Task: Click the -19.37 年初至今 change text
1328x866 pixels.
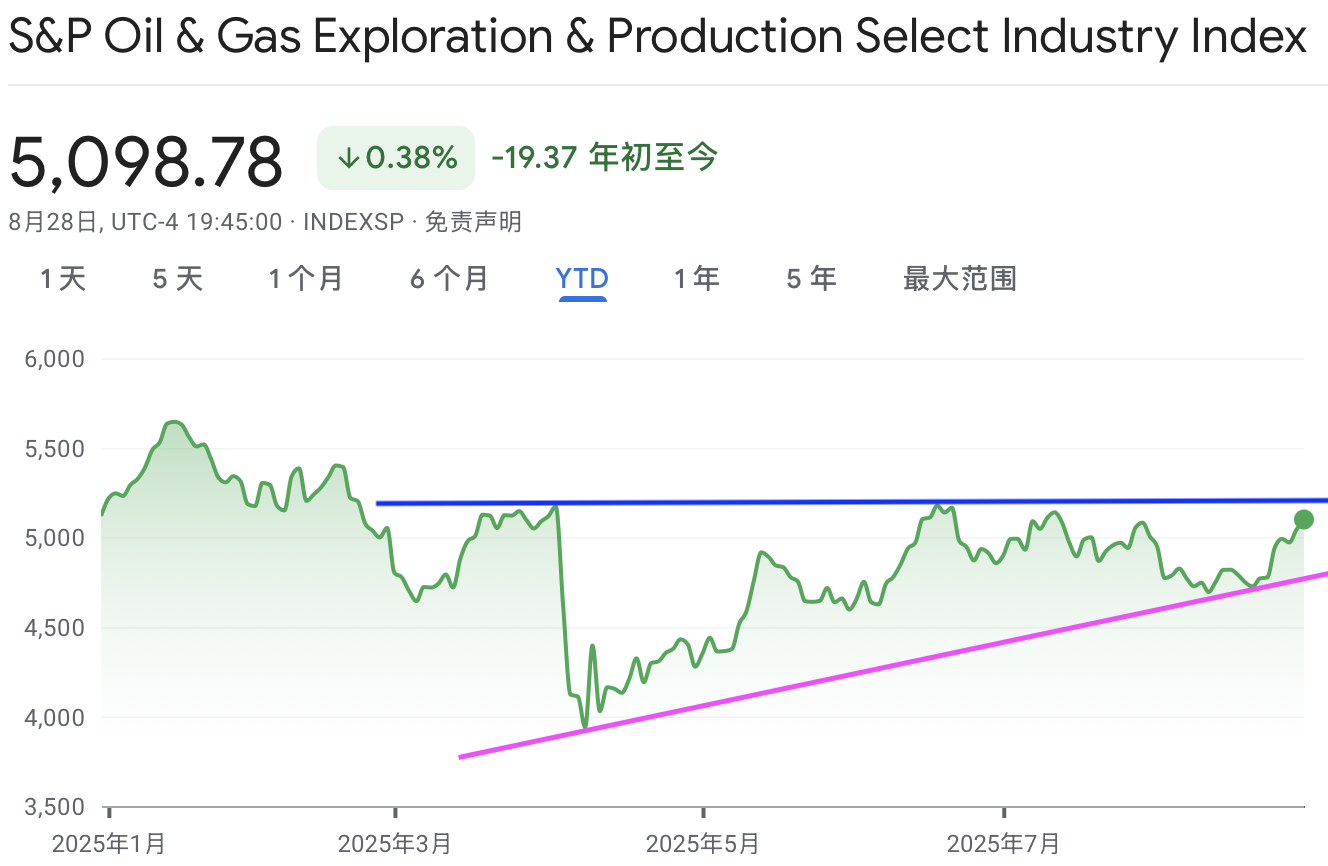Action: click(x=604, y=157)
